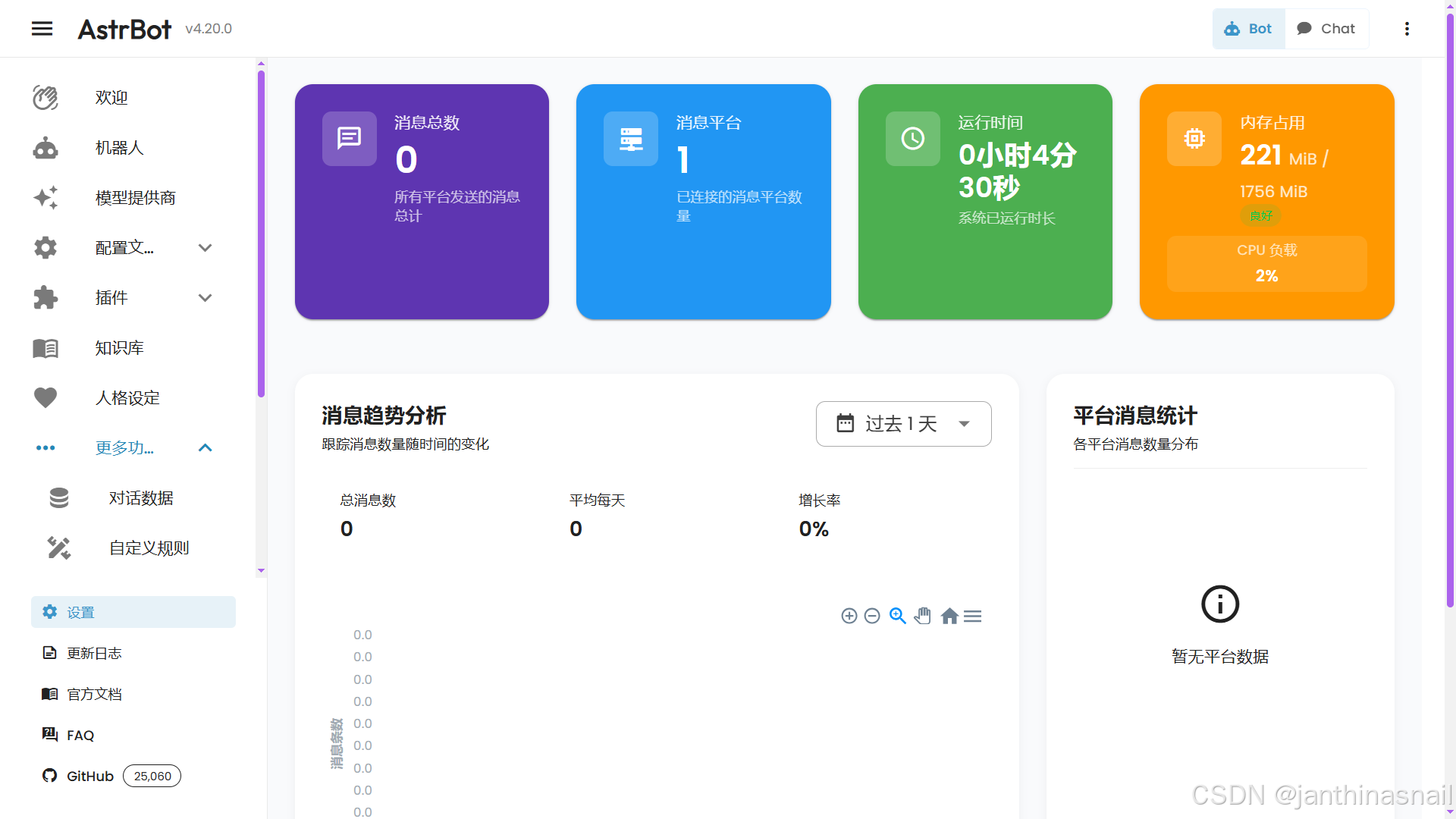1456x819 pixels.
Task: Click the AstrBot logo
Action: coord(125,29)
